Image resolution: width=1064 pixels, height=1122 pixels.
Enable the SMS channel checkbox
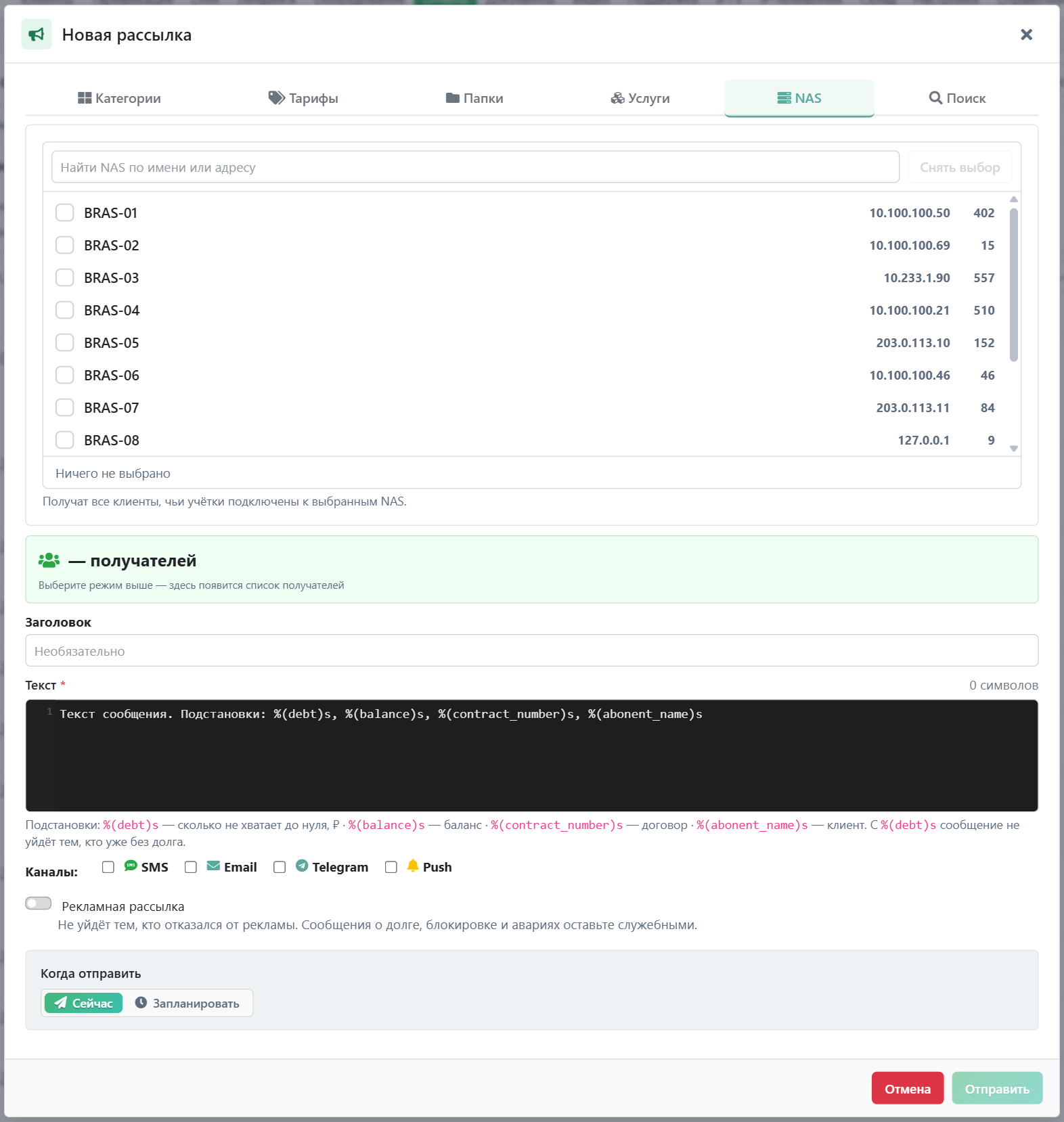click(x=108, y=867)
